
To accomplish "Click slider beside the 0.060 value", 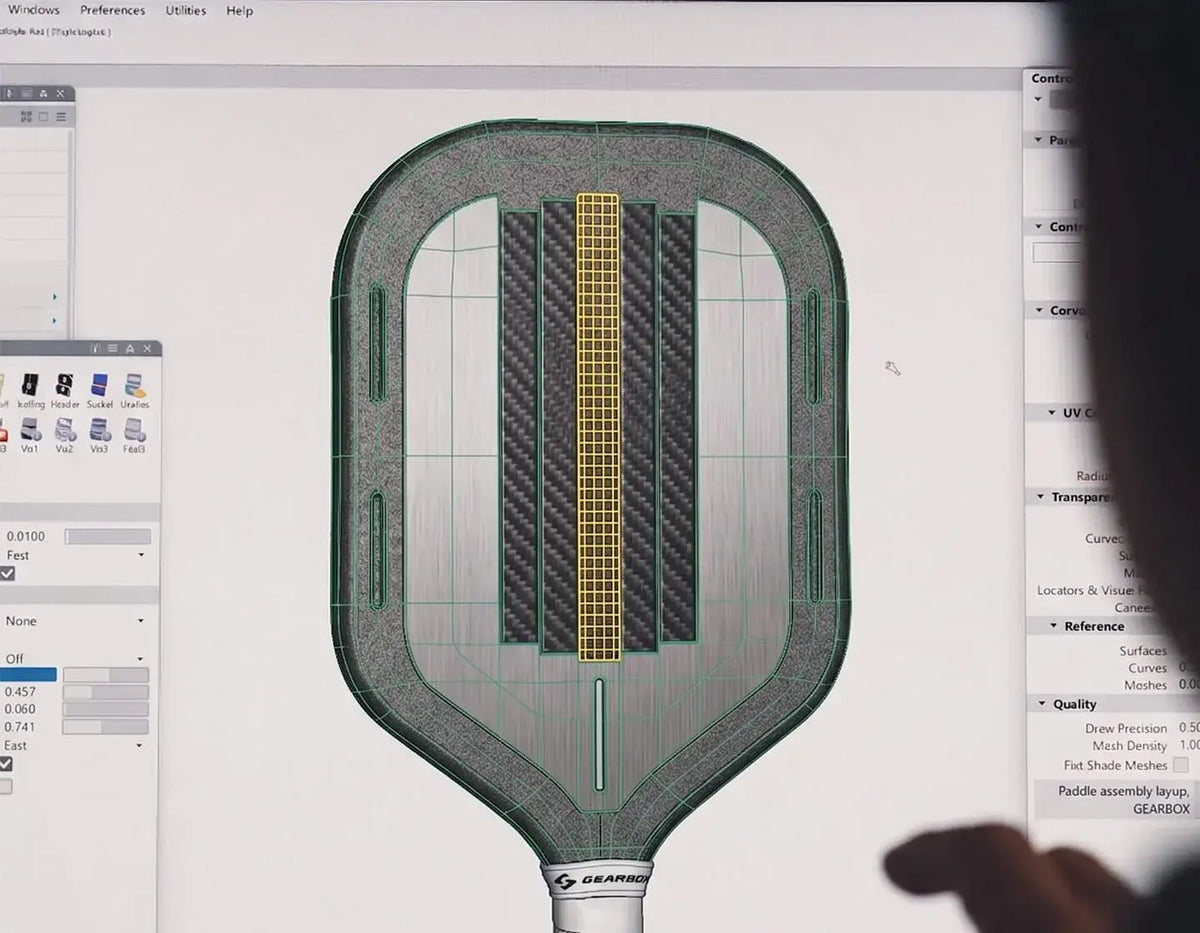I will [x=105, y=709].
